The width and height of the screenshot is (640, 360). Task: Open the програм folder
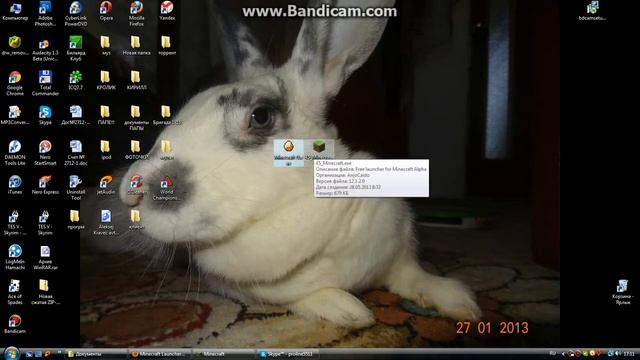(76, 219)
